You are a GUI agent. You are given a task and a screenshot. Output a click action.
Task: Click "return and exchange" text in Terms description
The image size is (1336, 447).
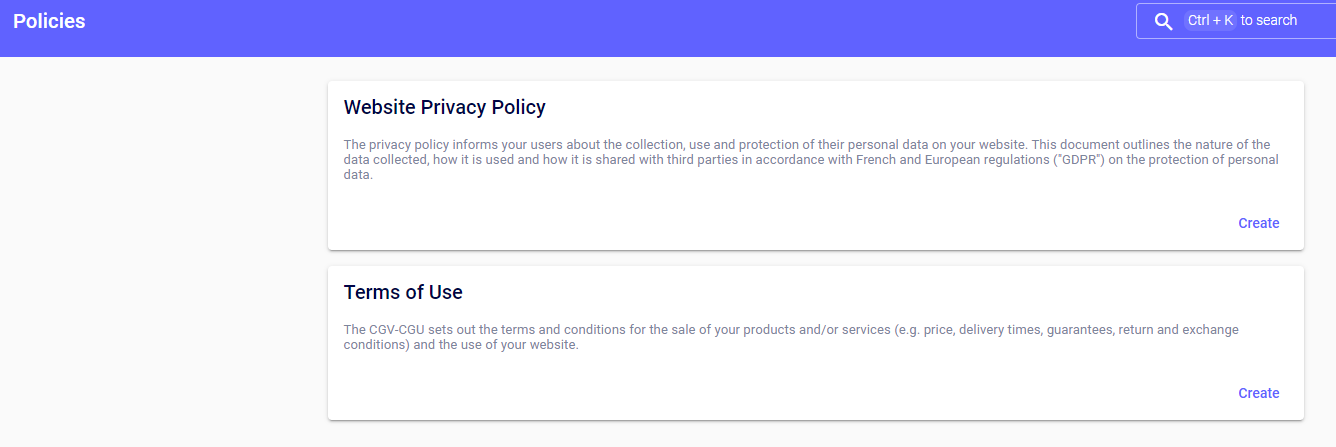click(x=1190, y=330)
